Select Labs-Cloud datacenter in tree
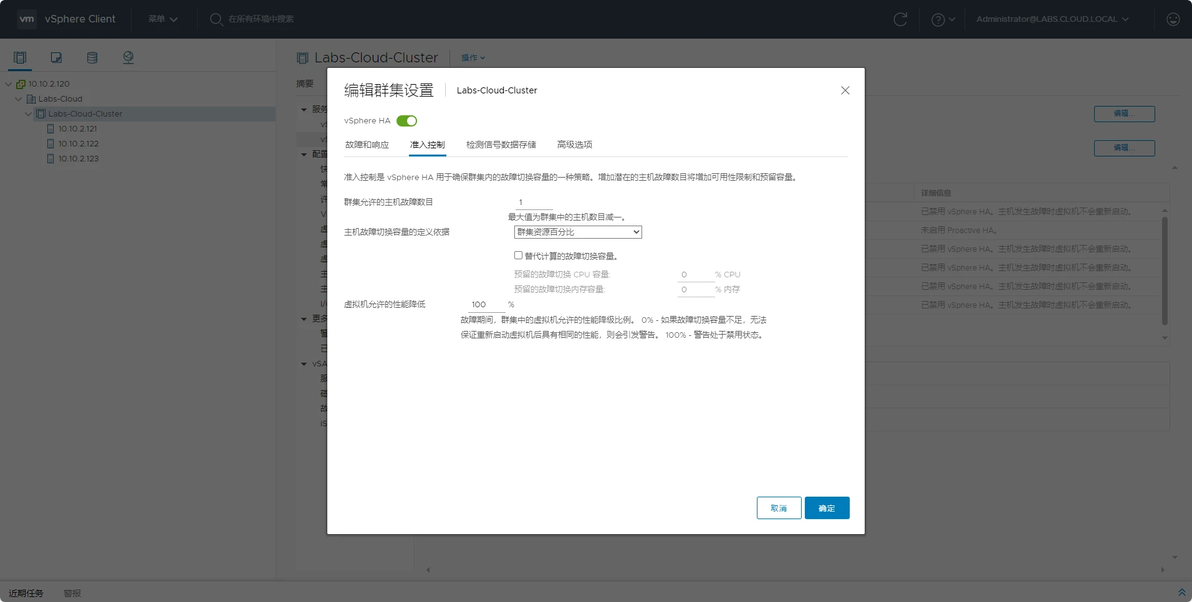1192x602 pixels. click(60, 99)
